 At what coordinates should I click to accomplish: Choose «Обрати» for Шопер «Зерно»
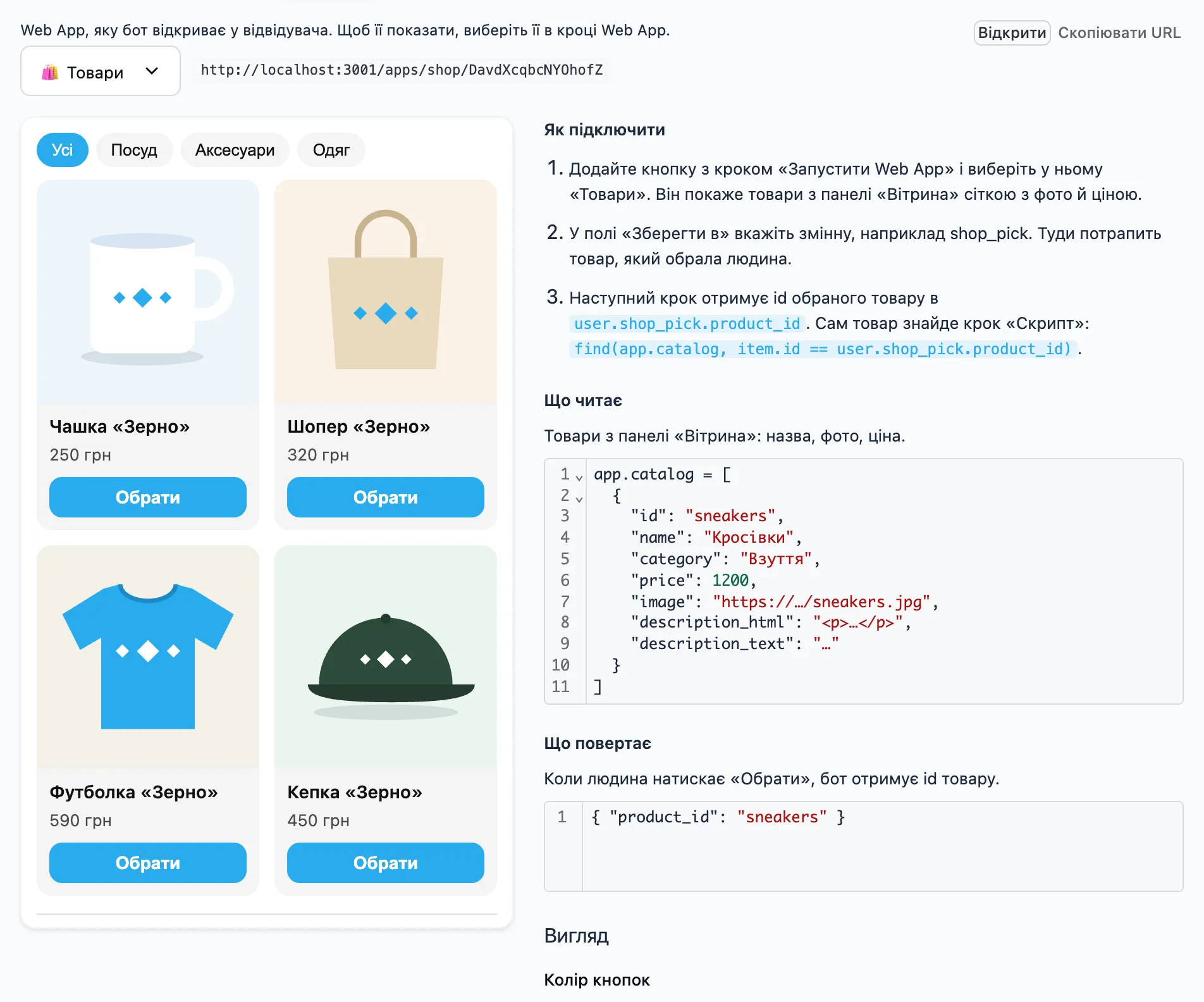coord(386,497)
